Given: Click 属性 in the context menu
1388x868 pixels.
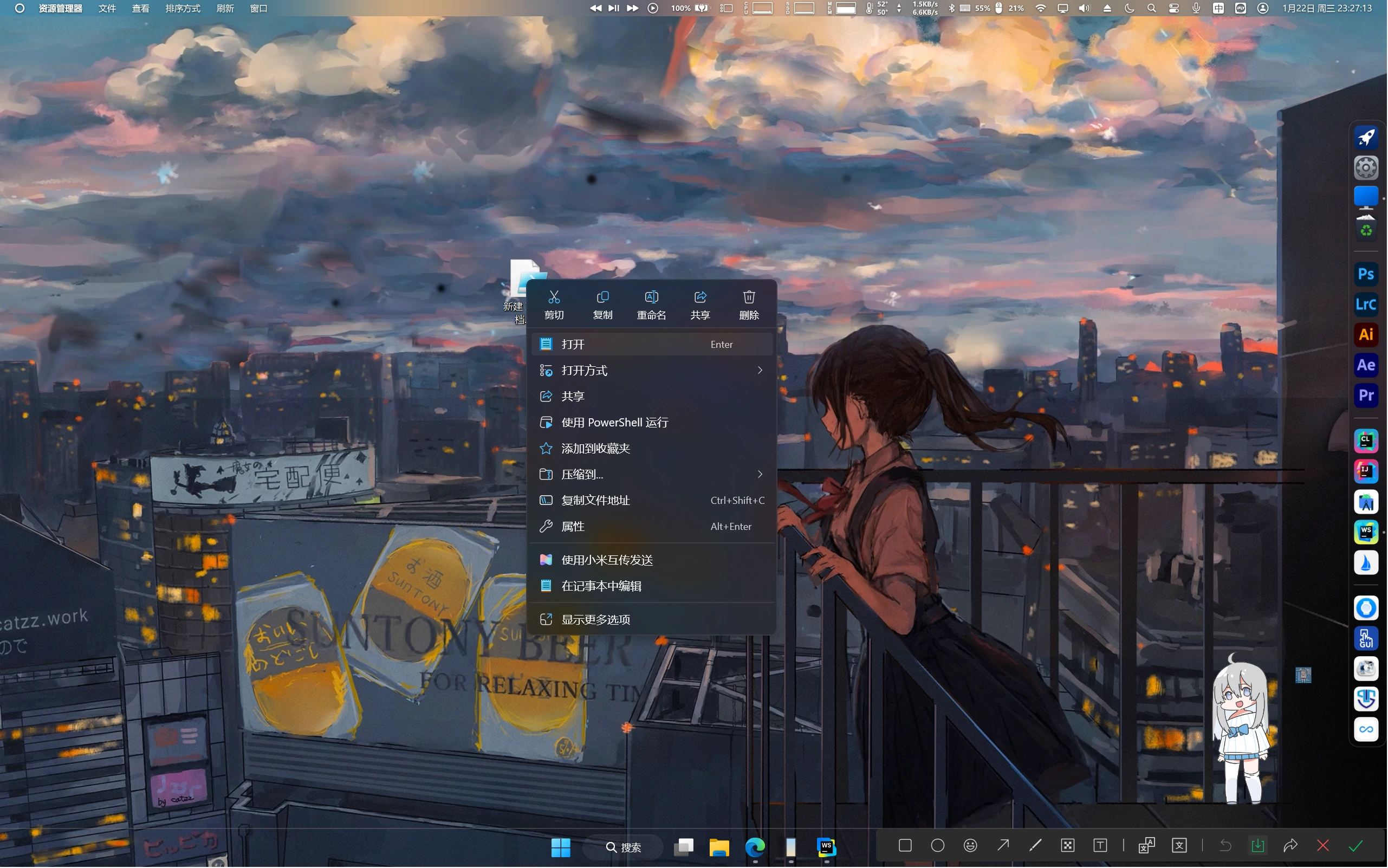Looking at the screenshot, I should tap(572, 527).
